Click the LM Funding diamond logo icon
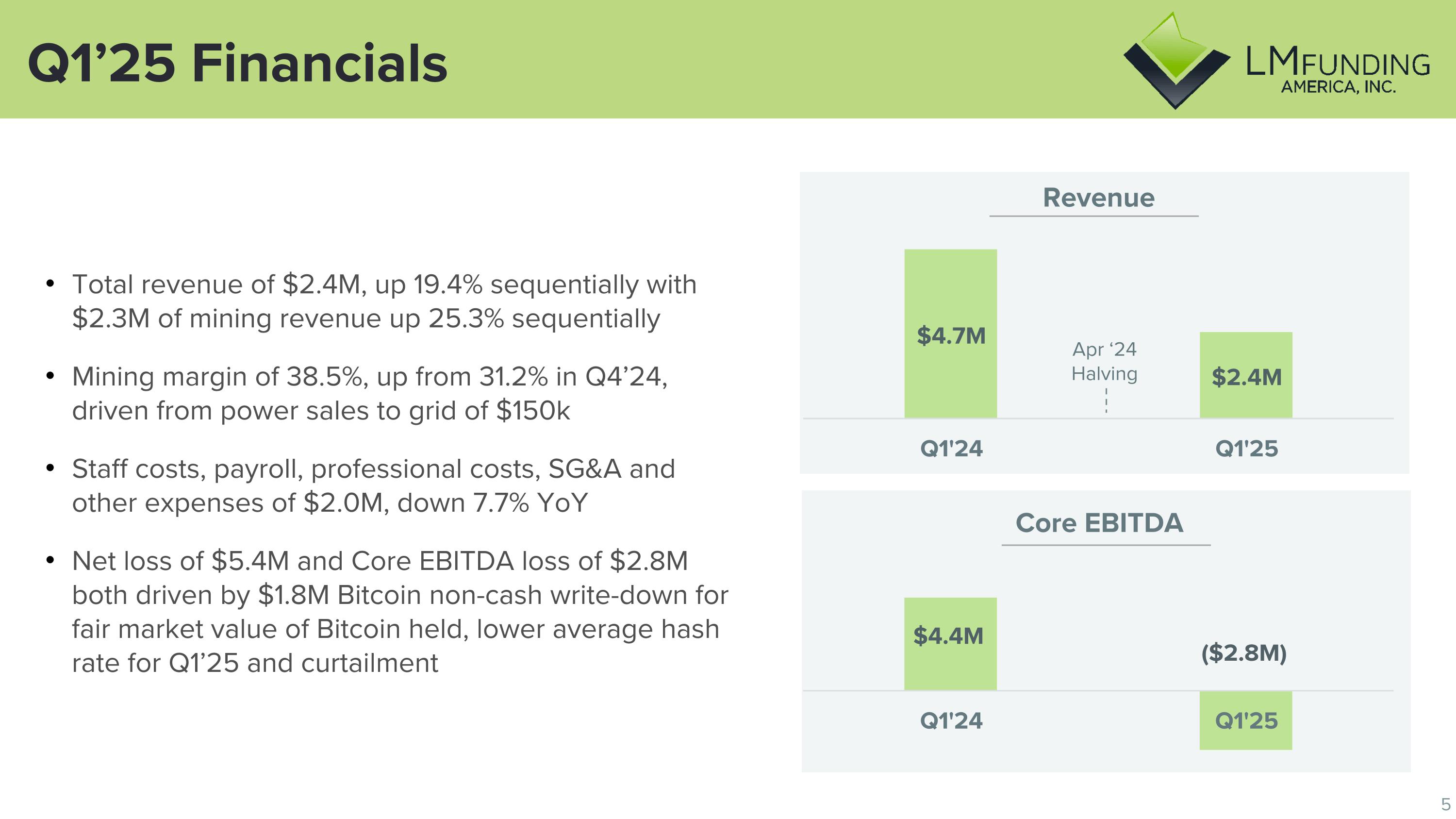This screenshot has width=1456, height=819. point(1175,61)
